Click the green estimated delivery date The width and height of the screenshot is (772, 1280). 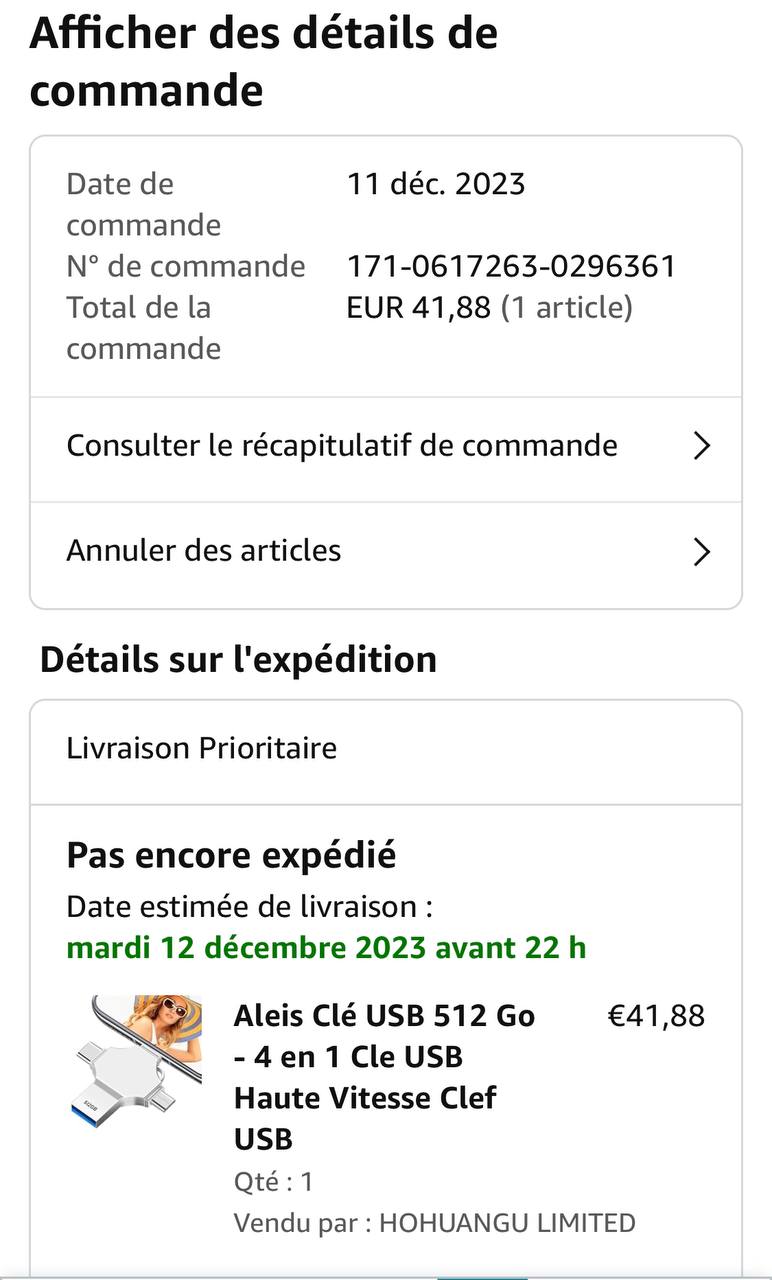pos(326,947)
